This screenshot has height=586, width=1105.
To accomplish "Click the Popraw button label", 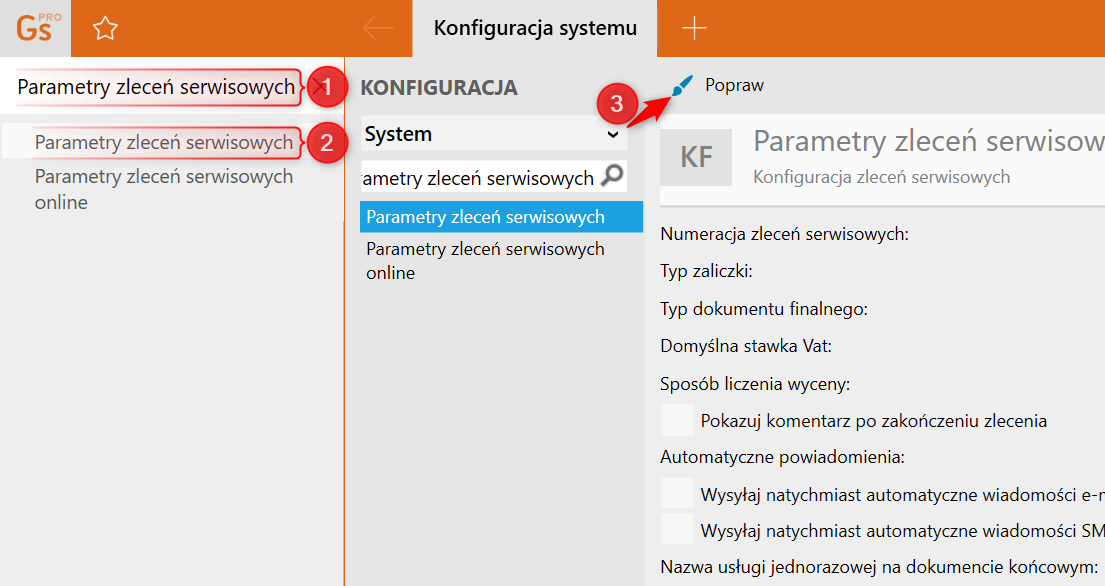I will coord(734,86).
